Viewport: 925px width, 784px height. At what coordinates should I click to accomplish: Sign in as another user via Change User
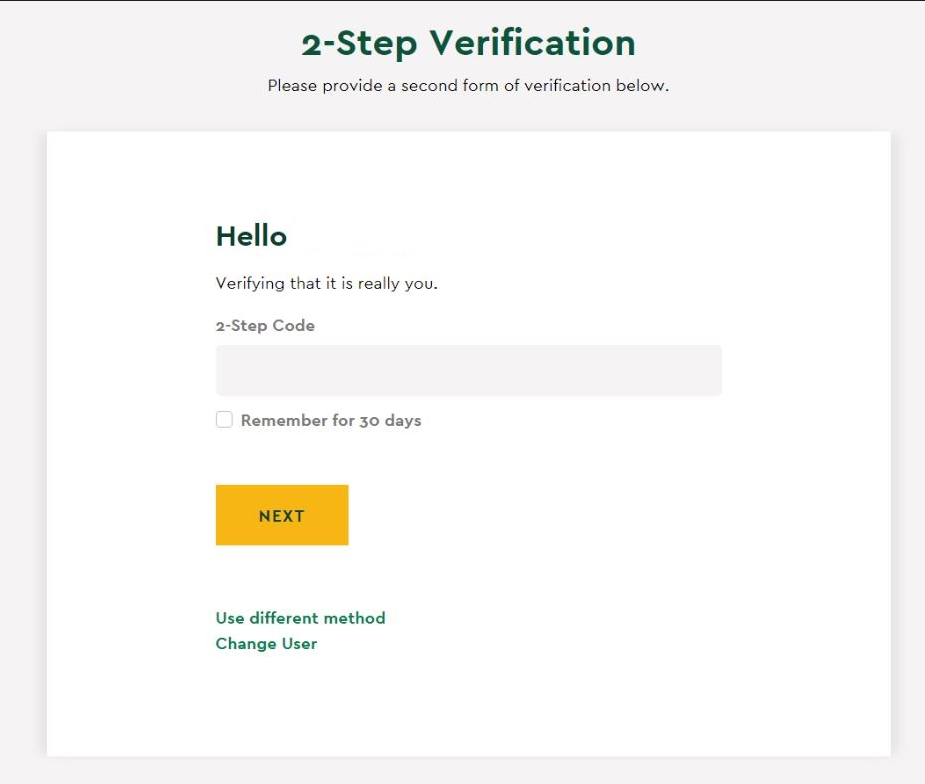click(x=266, y=643)
